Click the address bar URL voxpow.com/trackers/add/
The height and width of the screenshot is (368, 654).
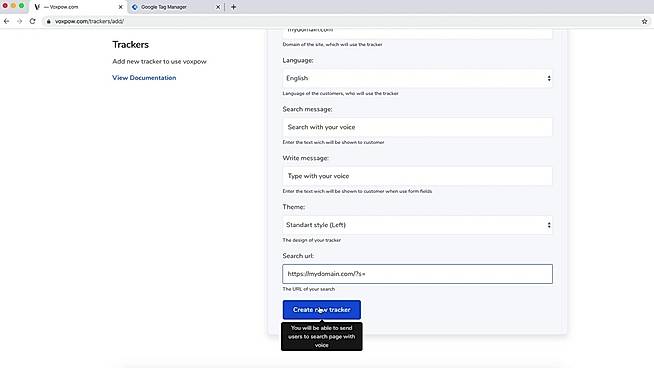pyautogui.click(x=89, y=21)
